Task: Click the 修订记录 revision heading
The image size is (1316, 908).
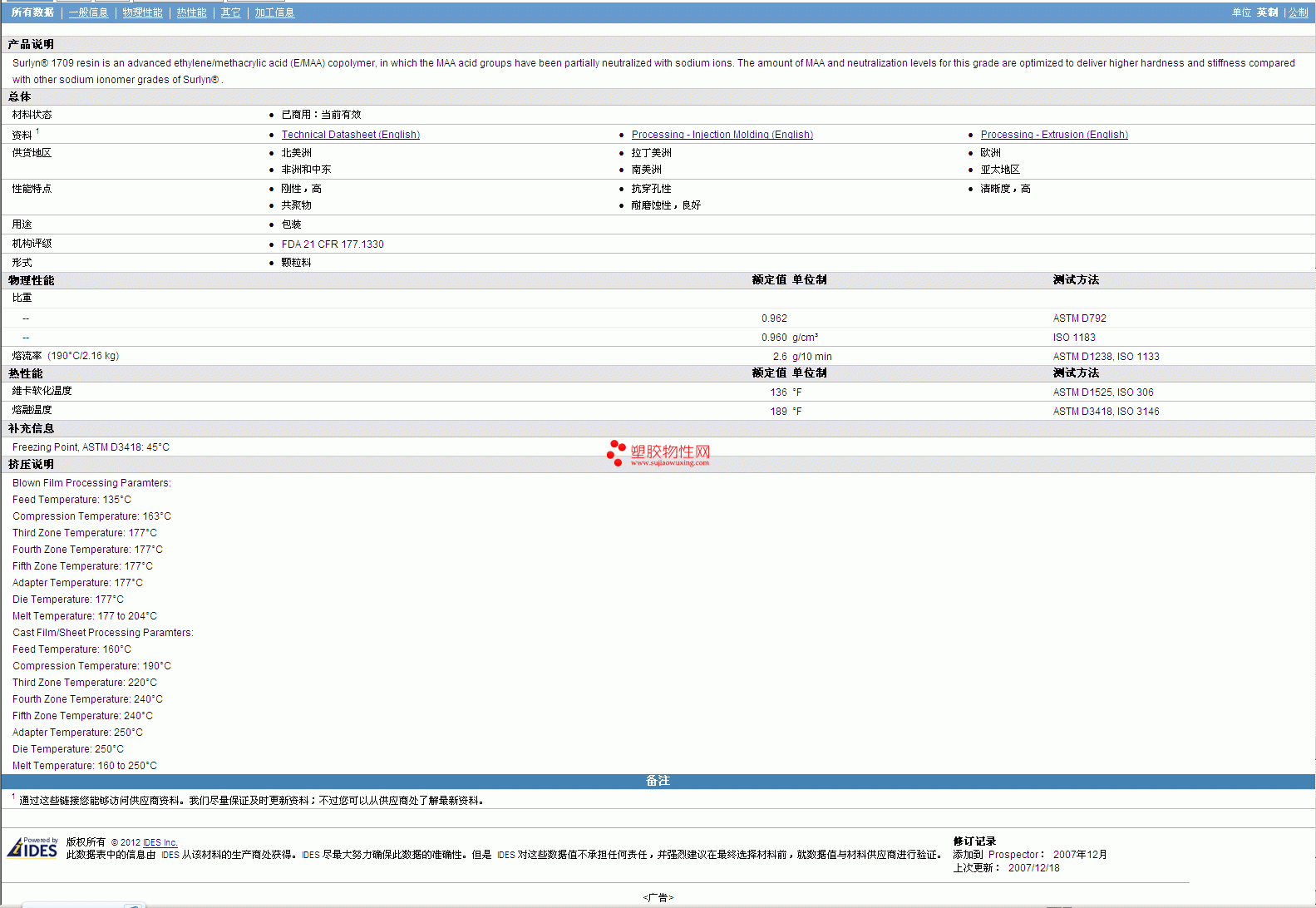Action: point(974,841)
